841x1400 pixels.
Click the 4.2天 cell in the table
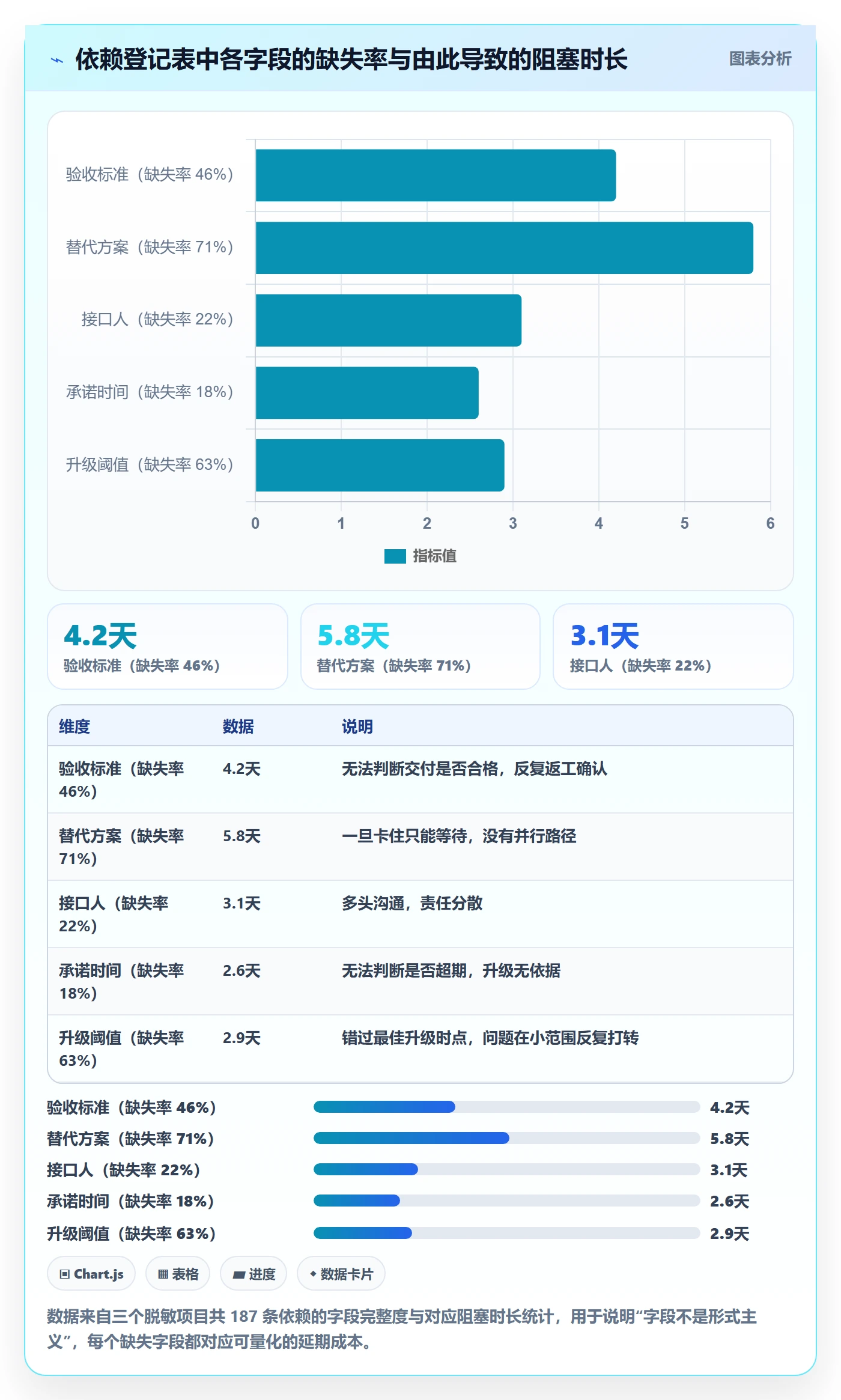[x=241, y=768]
